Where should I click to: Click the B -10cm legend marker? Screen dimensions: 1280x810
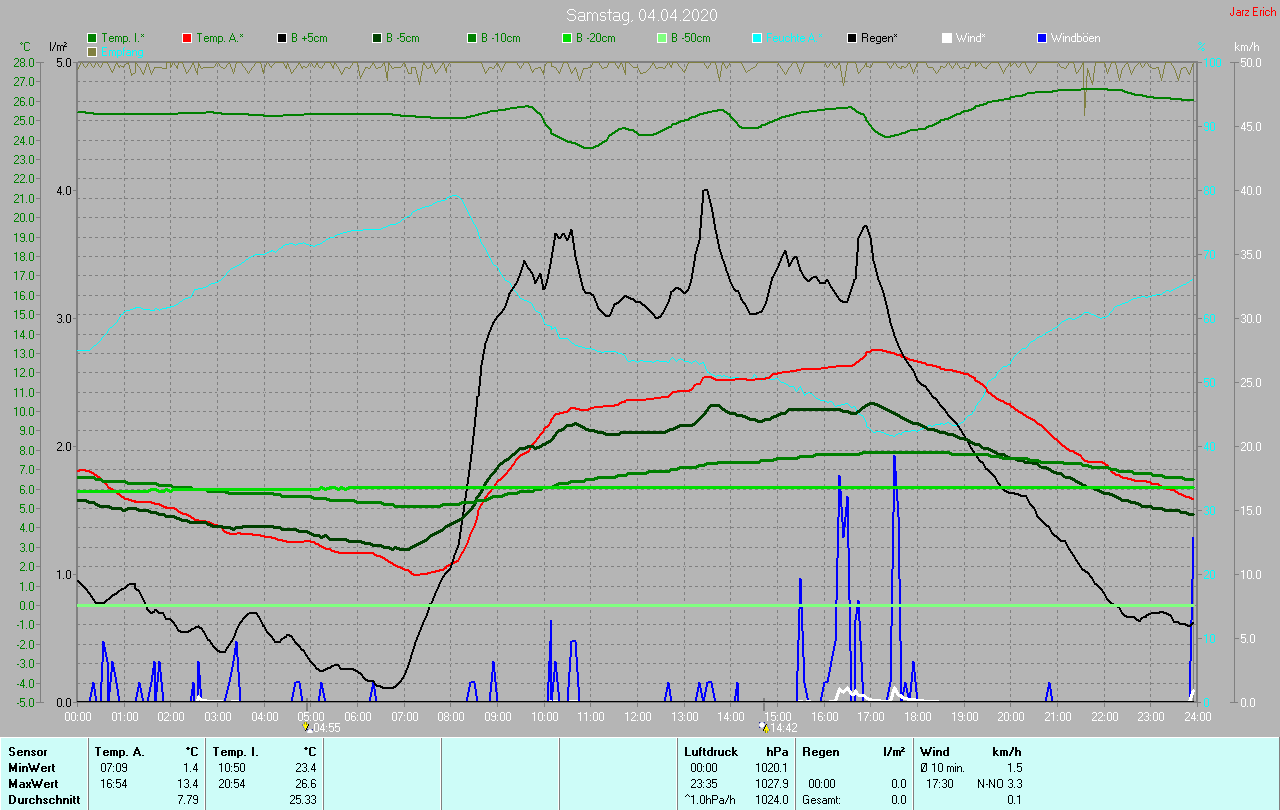472,38
